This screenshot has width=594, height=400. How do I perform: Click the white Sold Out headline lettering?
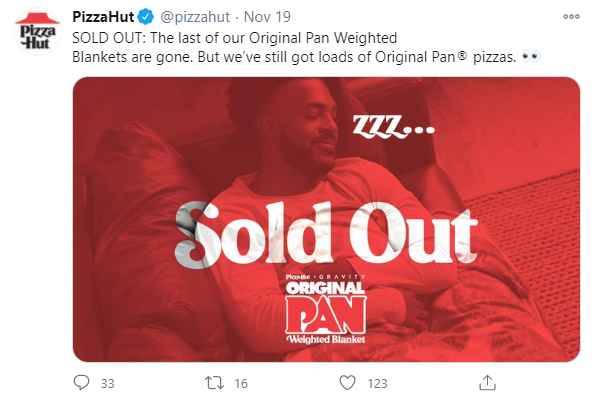(x=326, y=234)
